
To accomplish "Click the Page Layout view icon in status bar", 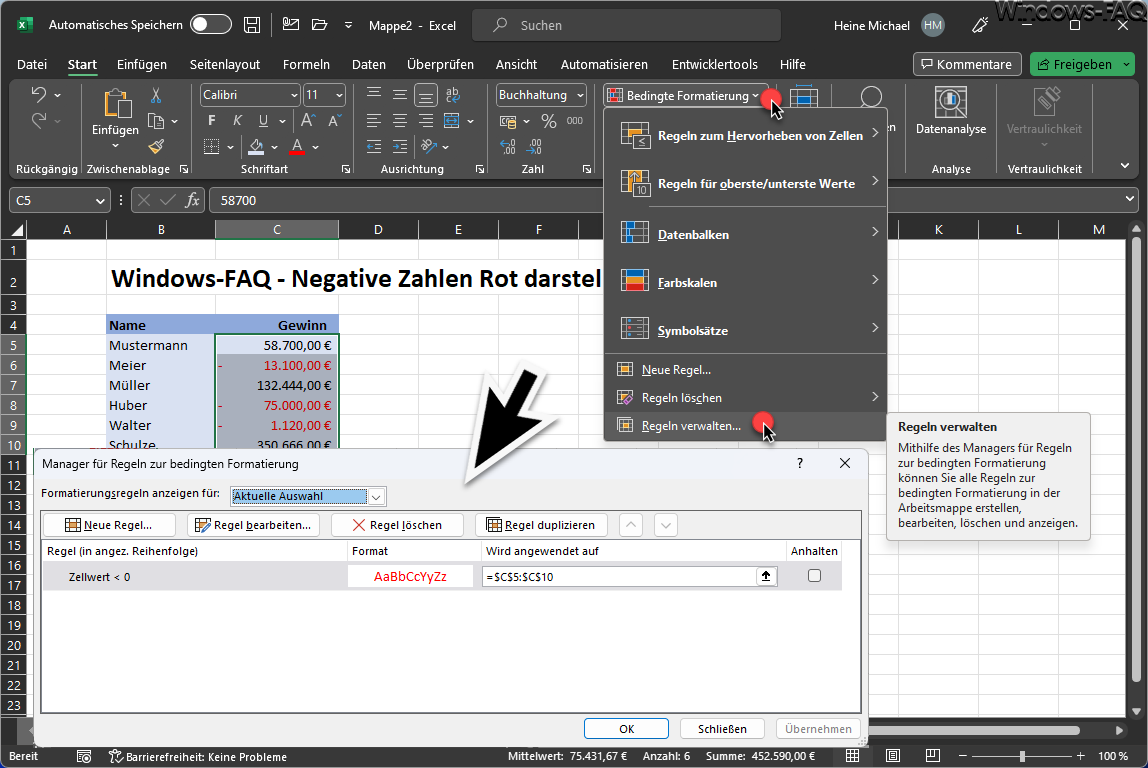I will (x=892, y=756).
